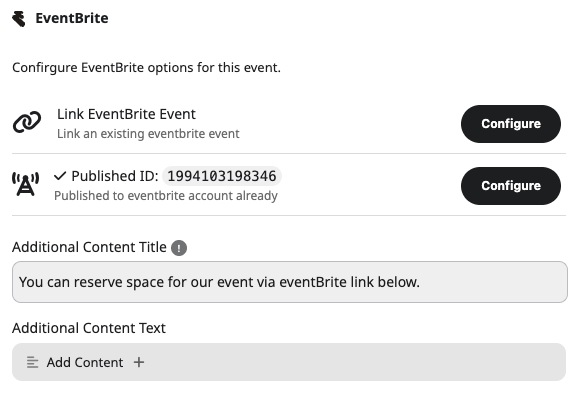Click the chain link icon
This screenshot has width=578, height=401.
27,122
